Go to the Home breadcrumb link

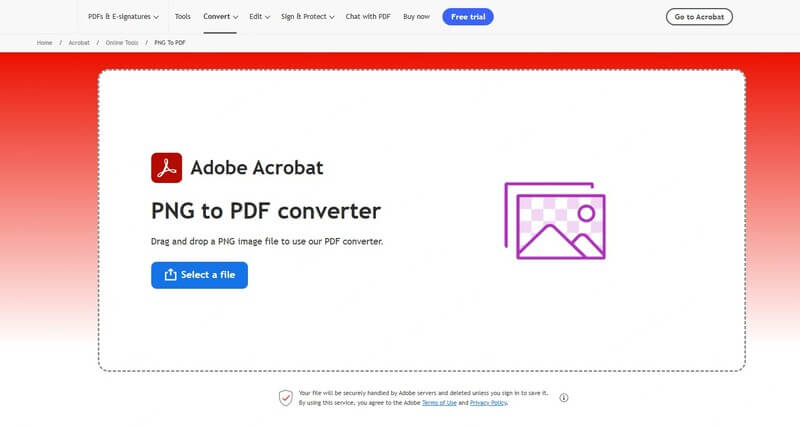pyautogui.click(x=44, y=43)
